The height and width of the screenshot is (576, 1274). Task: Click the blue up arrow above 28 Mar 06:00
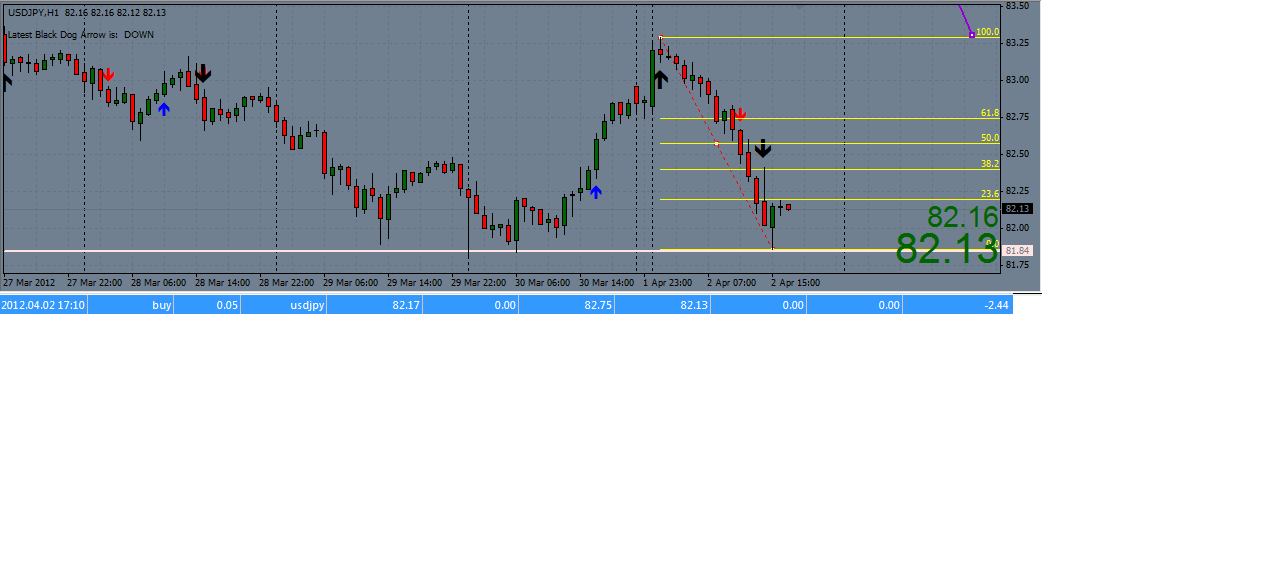pos(164,109)
